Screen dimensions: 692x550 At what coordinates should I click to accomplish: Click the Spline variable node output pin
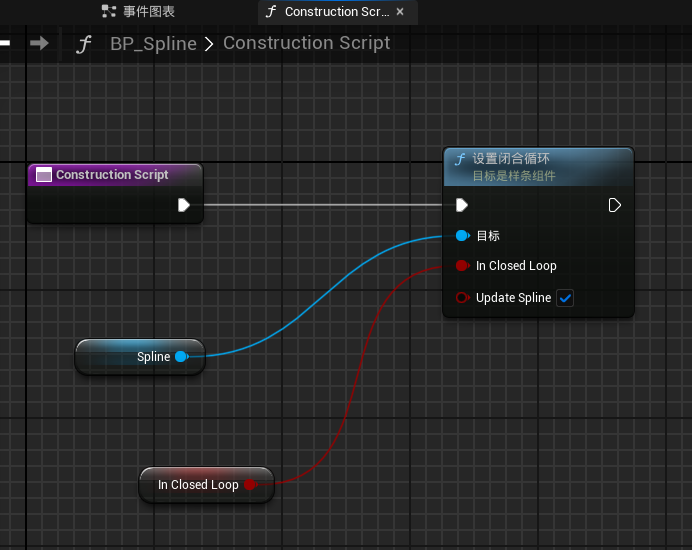point(181,357)
